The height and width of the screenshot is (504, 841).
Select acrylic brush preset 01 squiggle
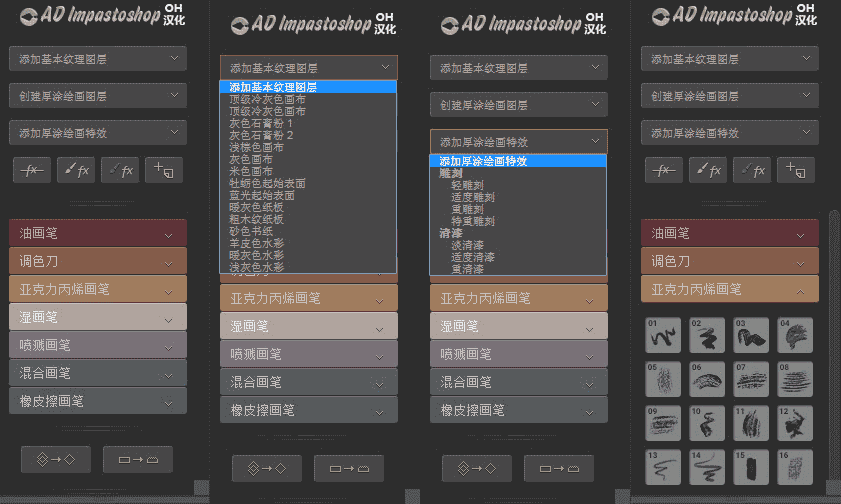click(x=663, y=335)
